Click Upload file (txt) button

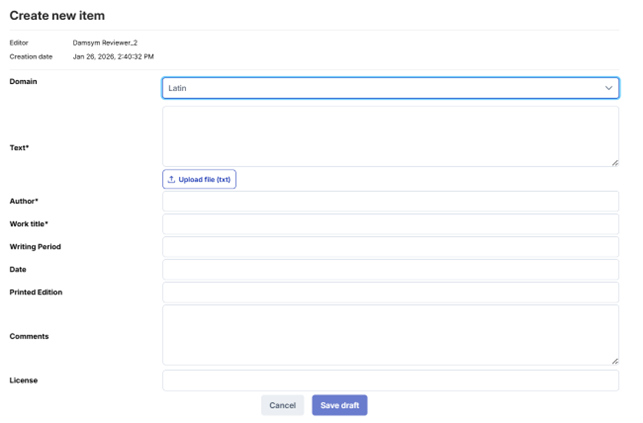click(199, 180)
